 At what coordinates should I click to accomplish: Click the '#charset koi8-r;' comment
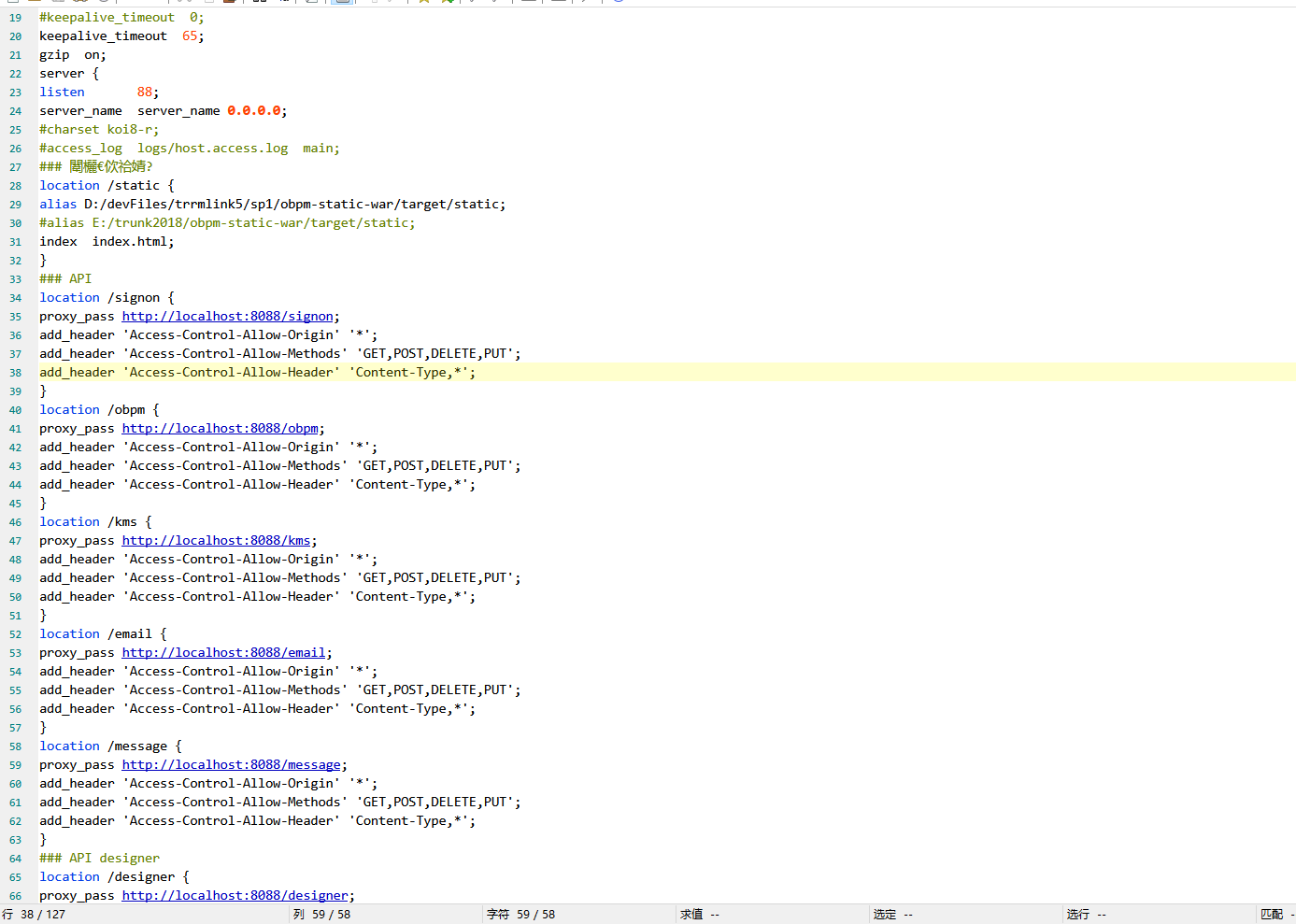99,130
